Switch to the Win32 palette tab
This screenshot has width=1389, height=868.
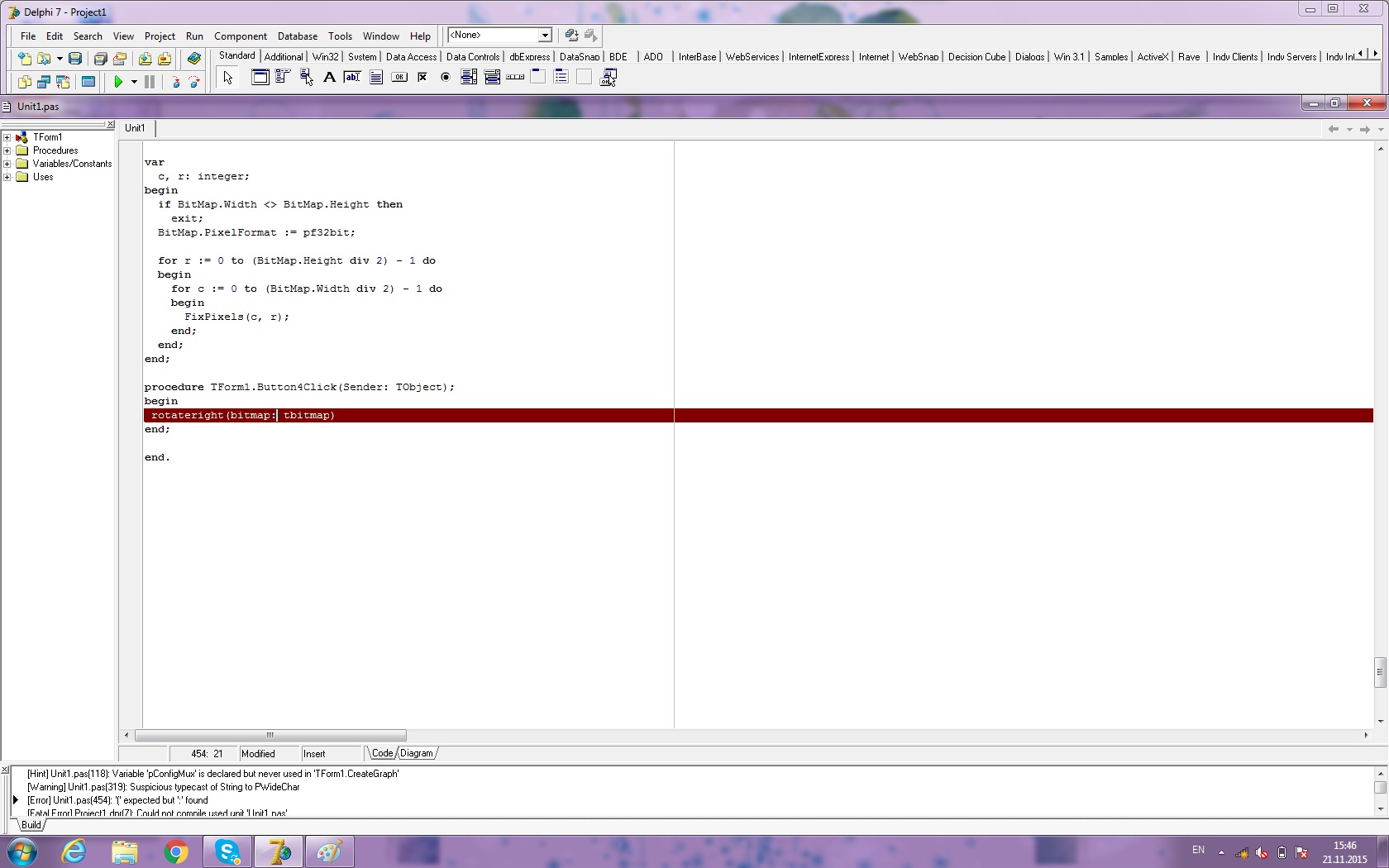(x=325, y=57)
